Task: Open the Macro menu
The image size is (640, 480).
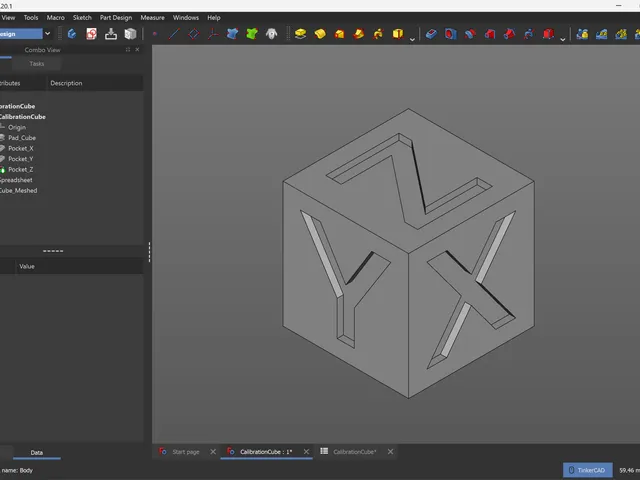Action: [56, 18]
